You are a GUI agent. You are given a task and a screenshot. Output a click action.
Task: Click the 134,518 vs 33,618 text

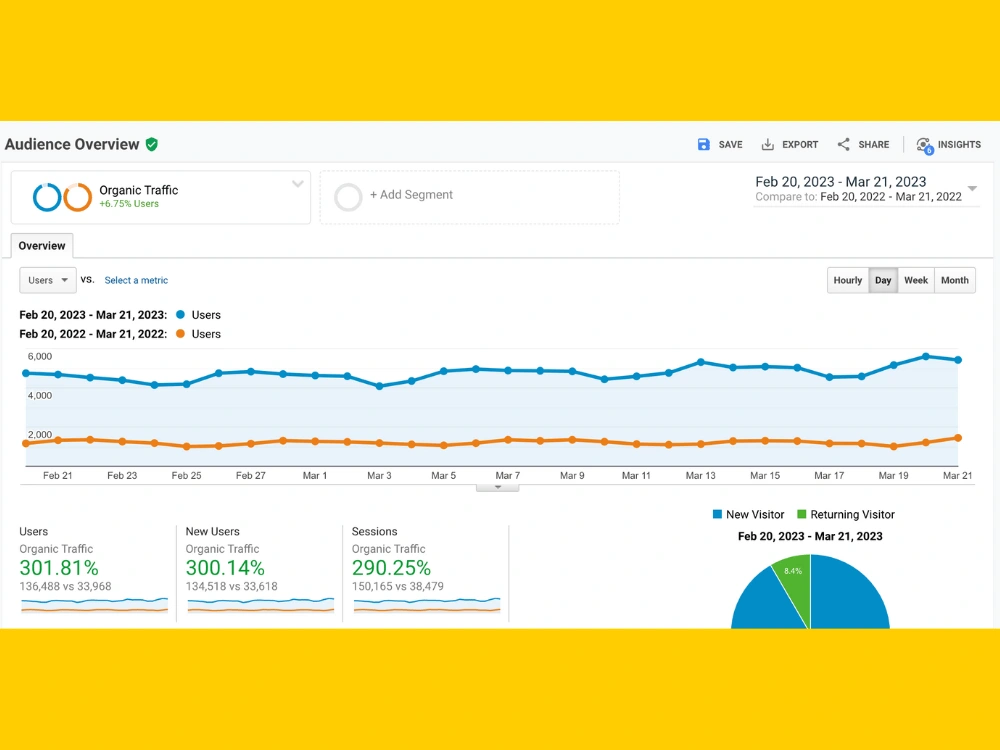pos(232,586)
